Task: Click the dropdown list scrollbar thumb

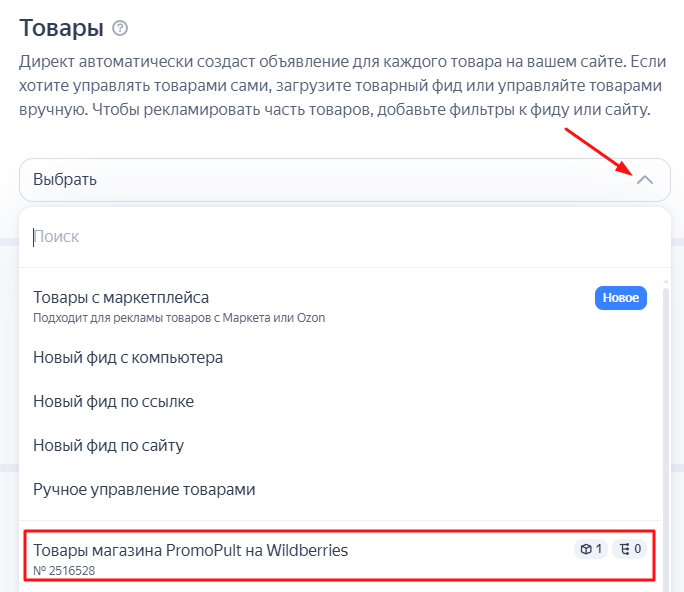Action: [666, 436]
